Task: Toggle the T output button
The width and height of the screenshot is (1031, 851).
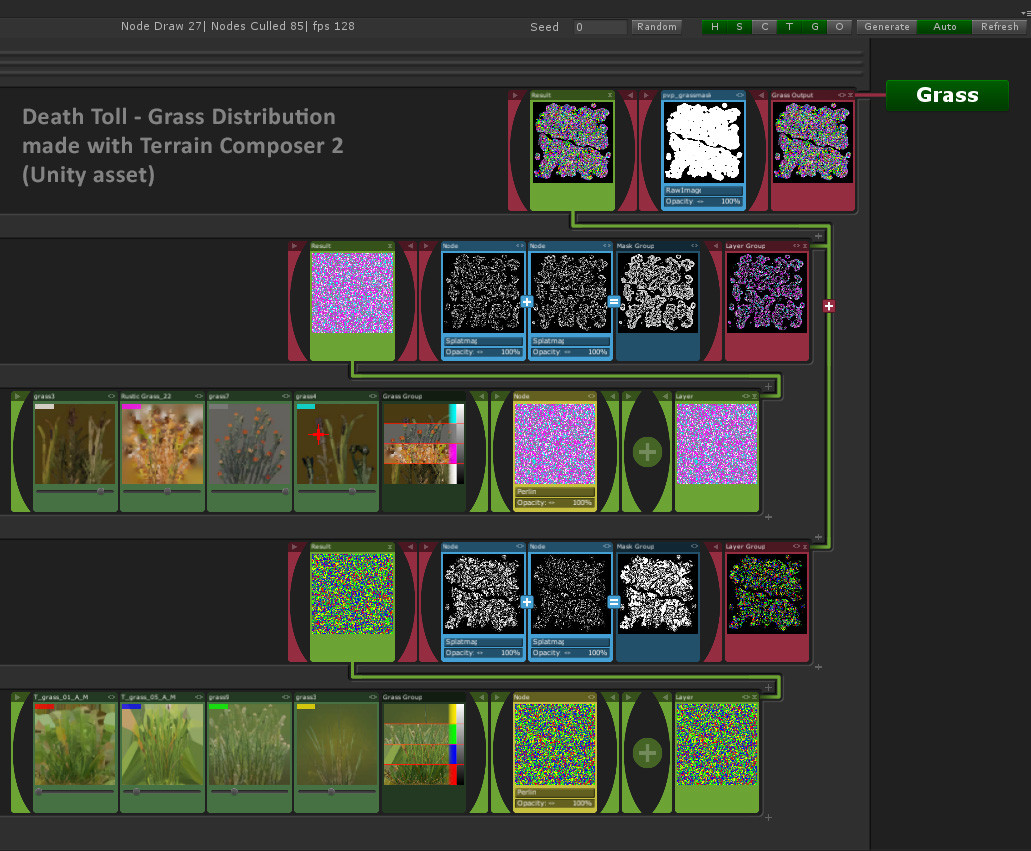Action: coord(790,27)
